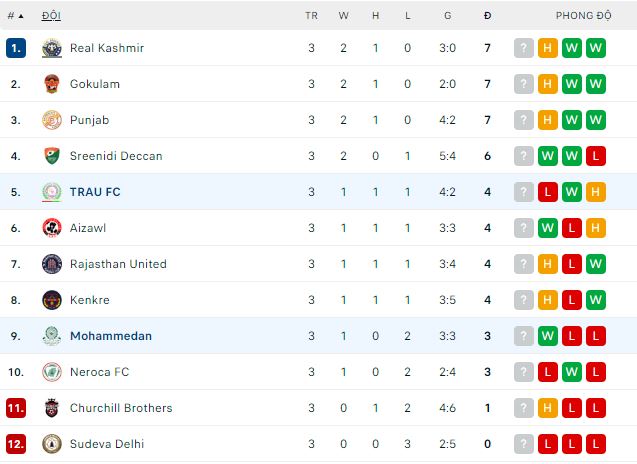Click Real Kashmir's question mark form badge
This screenshot has height=464, width=637.
[524, 48]
